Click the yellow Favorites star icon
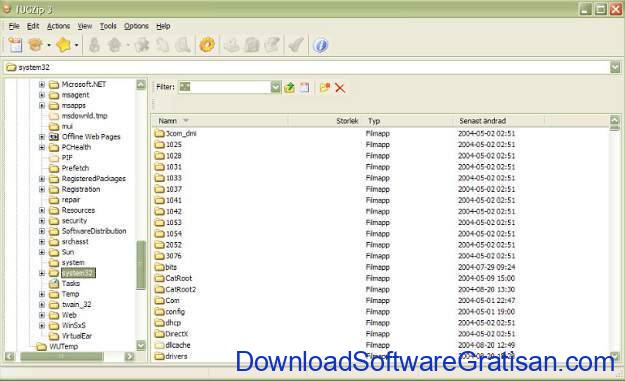This screenshot has height=381, width=625. tap(63, 45)
